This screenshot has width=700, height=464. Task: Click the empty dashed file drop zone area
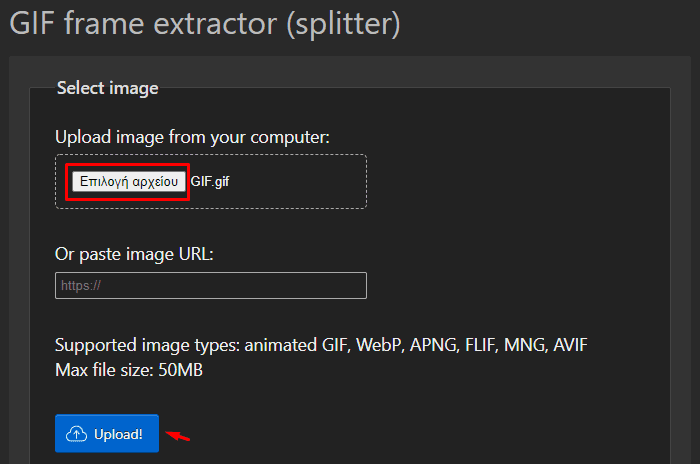pyautogui.click(x=297, y=182)
